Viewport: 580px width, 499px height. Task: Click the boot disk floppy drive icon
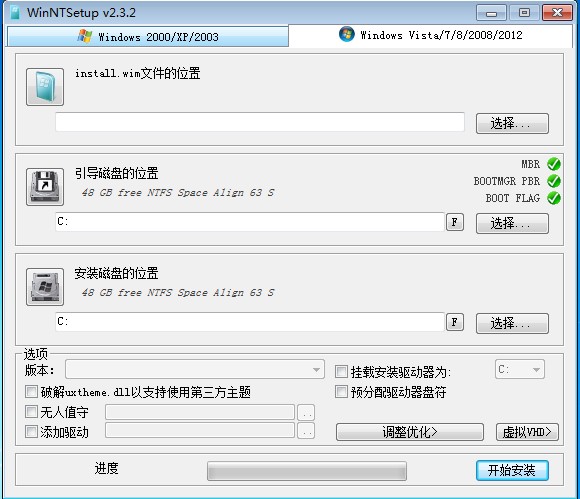click(x=45, y=187)
